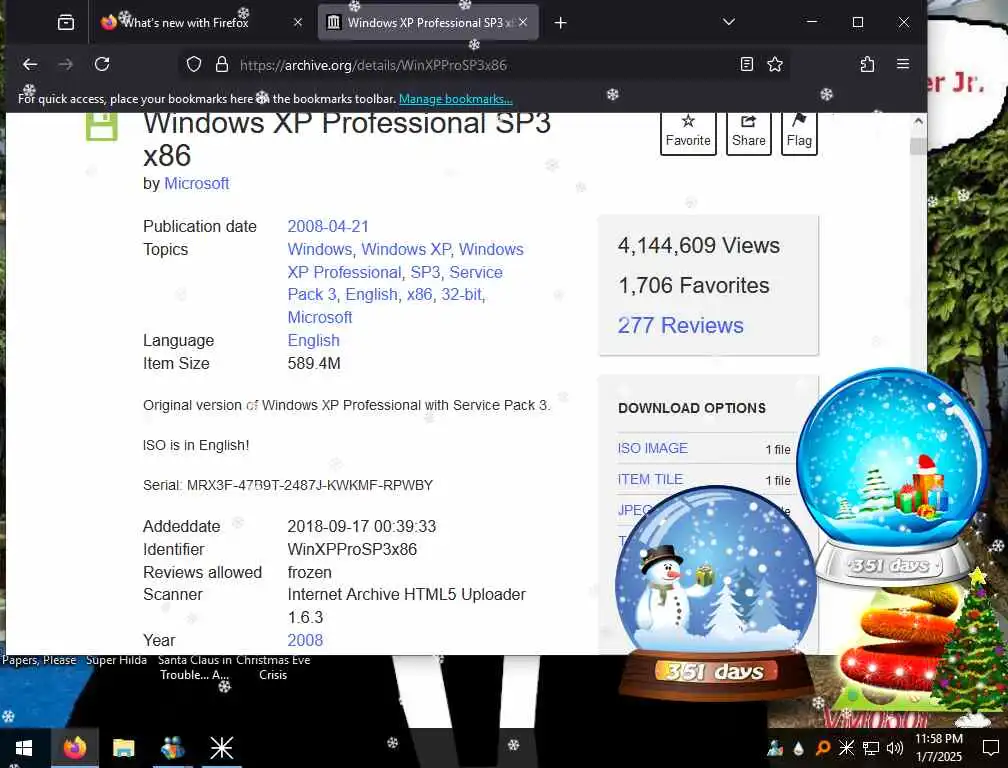Open the Windows Start menu
The width and height of the screenshot is (1008, 768).
tap(24, 748)
